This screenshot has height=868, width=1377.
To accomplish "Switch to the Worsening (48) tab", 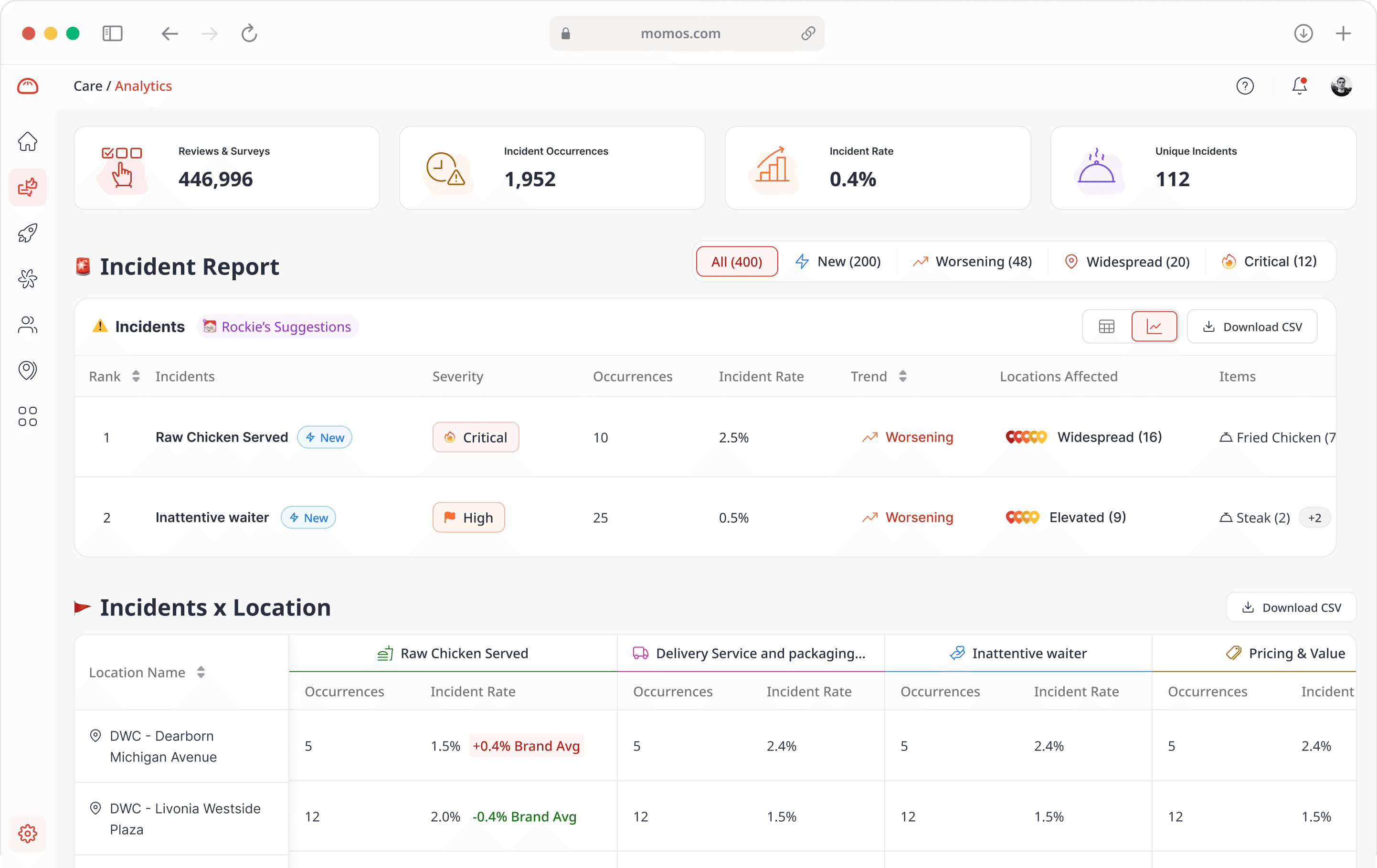I will point(973,261).
